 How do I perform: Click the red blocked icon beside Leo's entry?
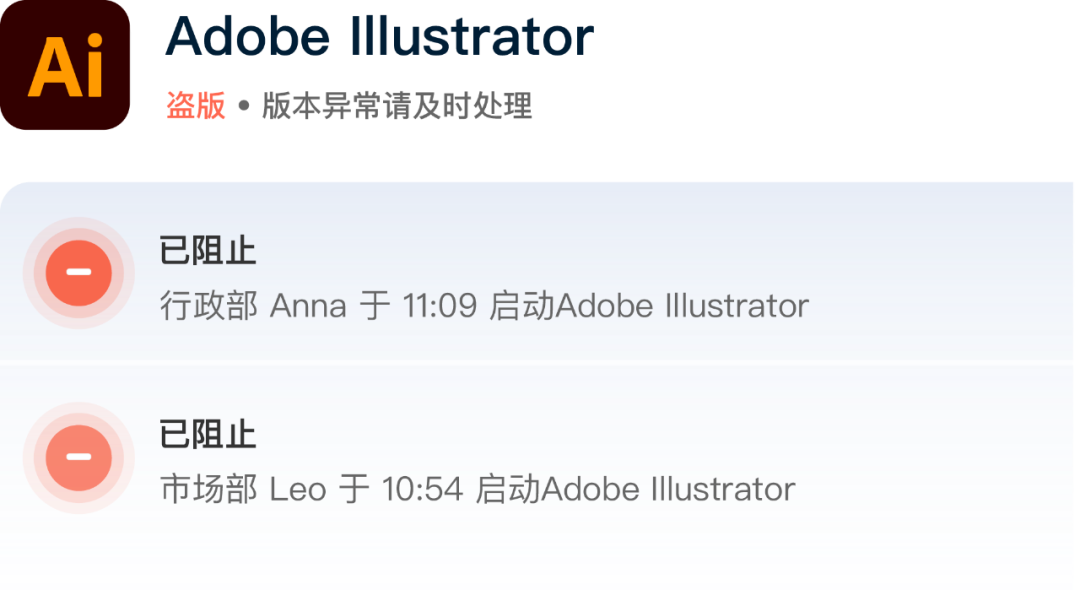tap(79, 458)
